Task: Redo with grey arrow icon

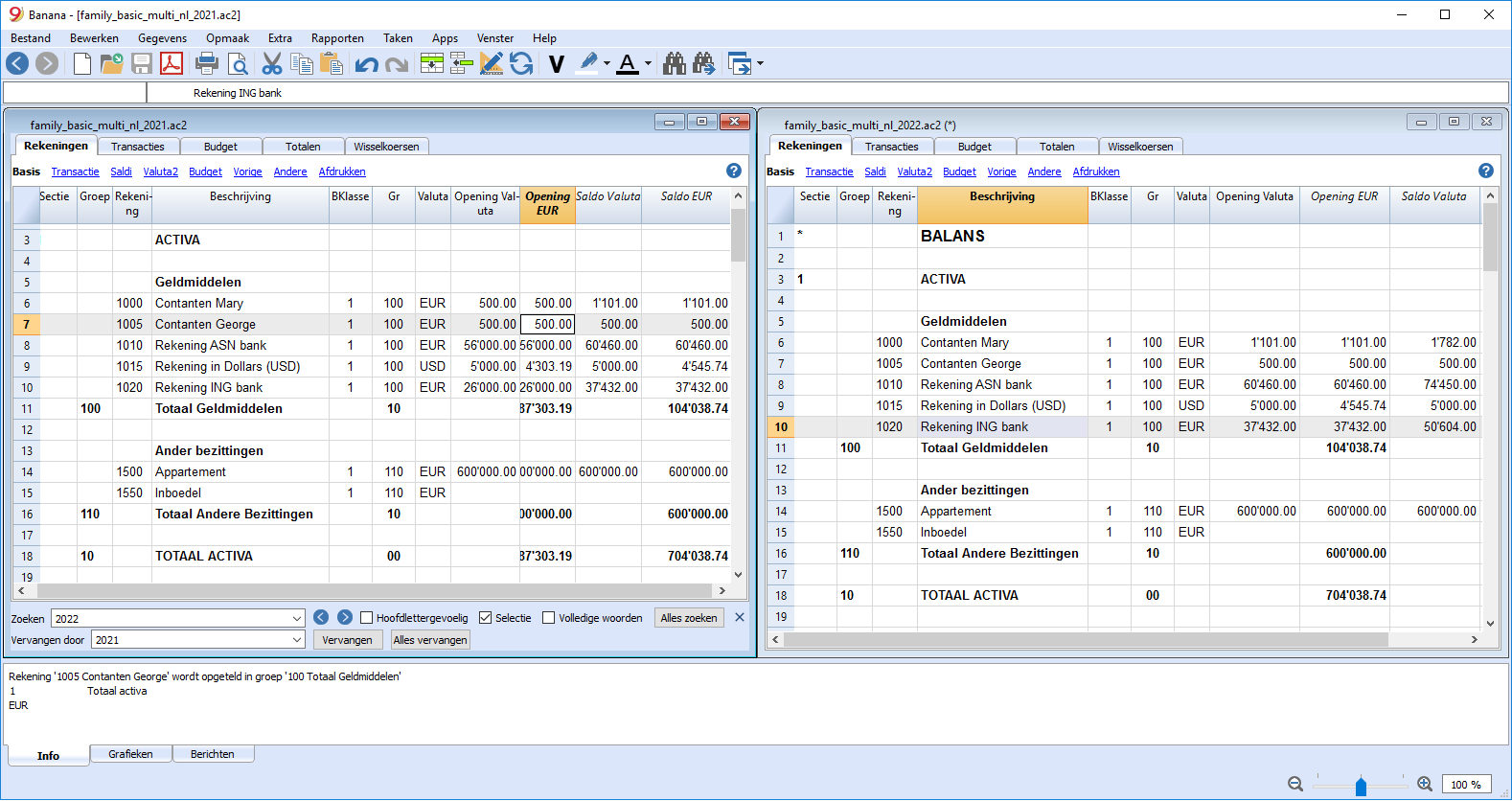Action: tap(397, 65)
